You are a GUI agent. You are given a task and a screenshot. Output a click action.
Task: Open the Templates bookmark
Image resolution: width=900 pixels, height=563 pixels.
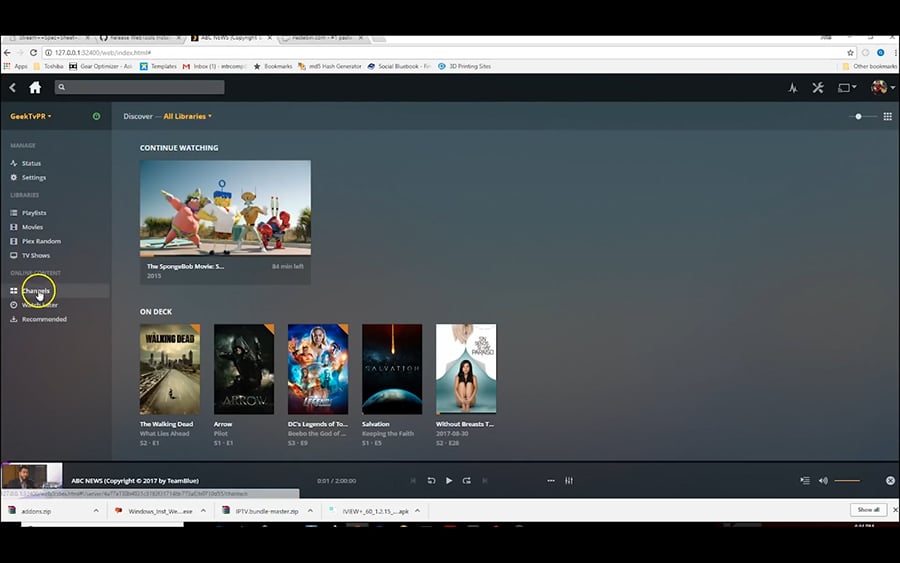(x=158, y=67)
